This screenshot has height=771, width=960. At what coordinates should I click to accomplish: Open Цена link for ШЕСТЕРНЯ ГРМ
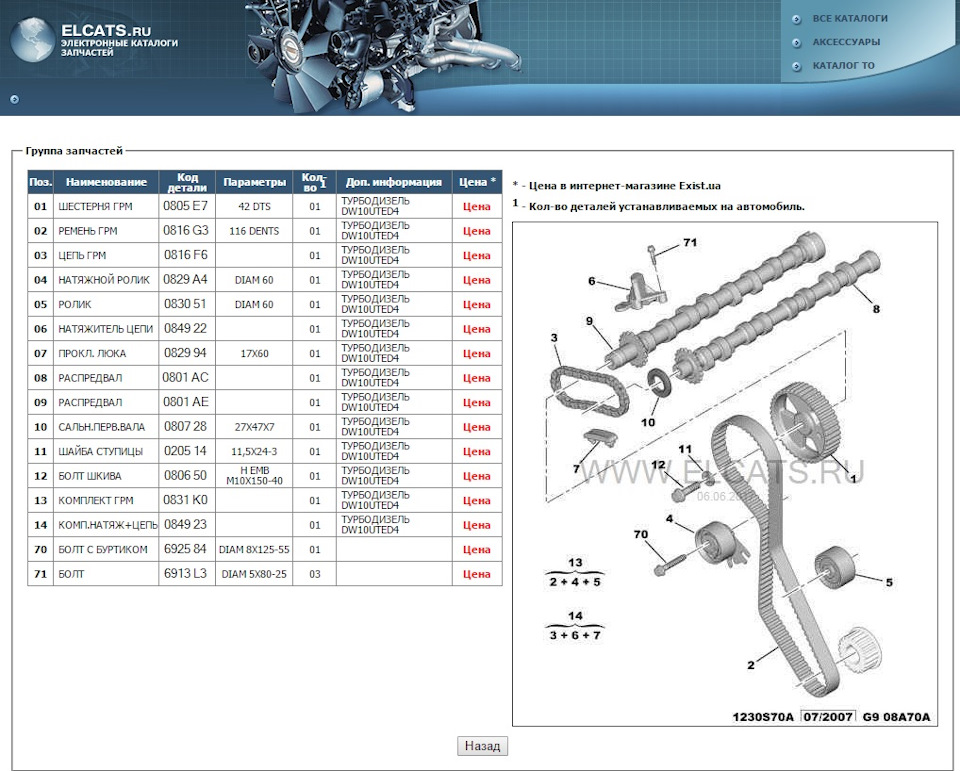point(476,206)
